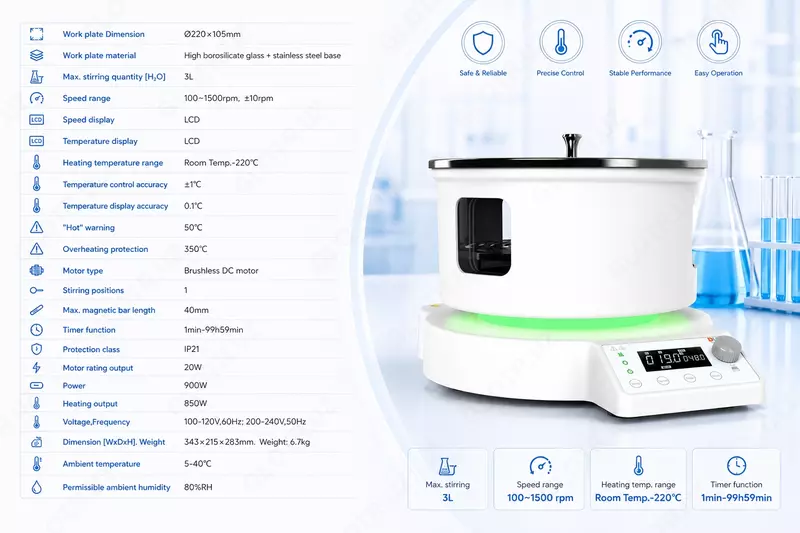Click the LCD icon next to Temperature display
800x533 pixels.
point(36,141)
